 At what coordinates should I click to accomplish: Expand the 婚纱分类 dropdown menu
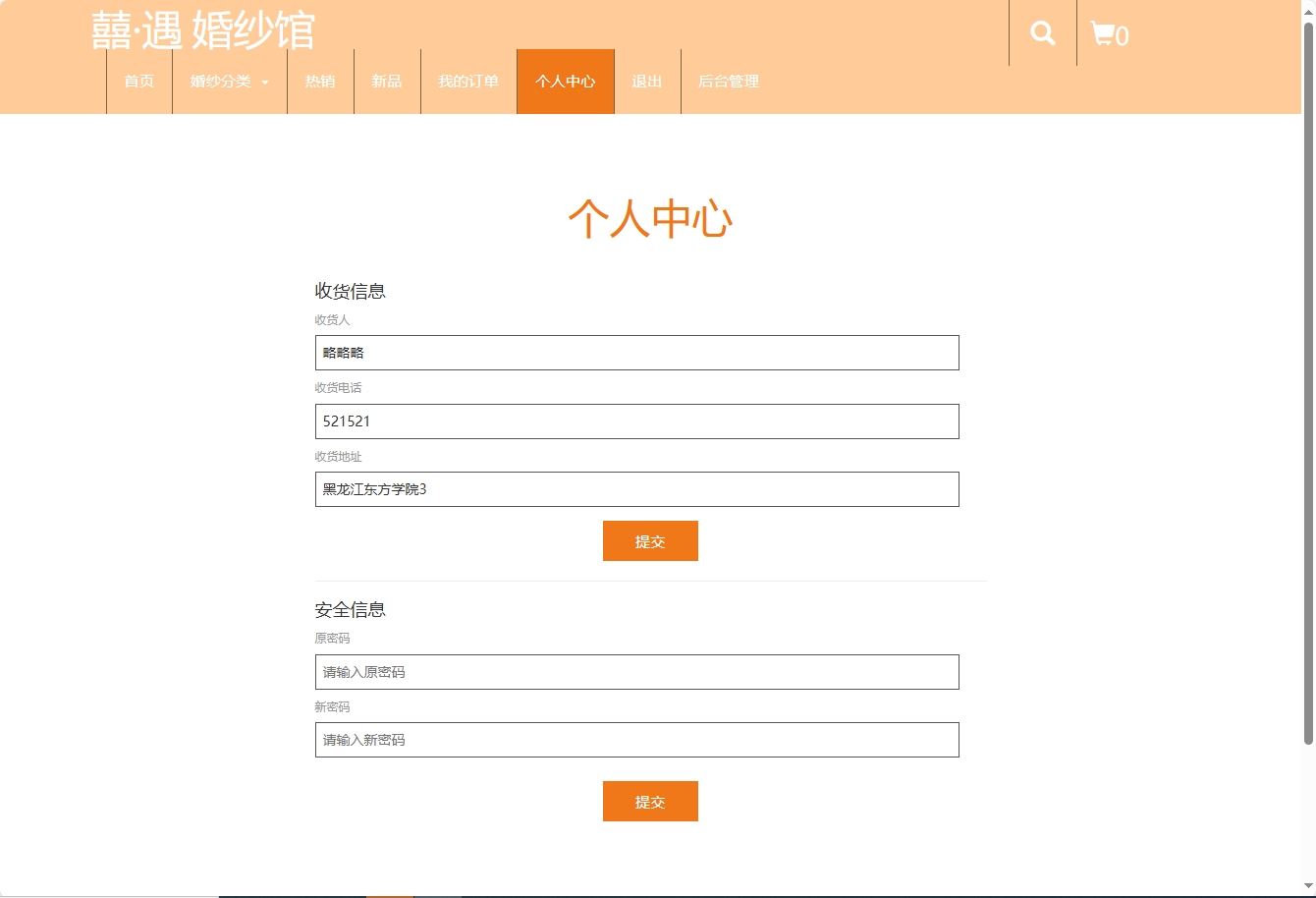[221, 82]
